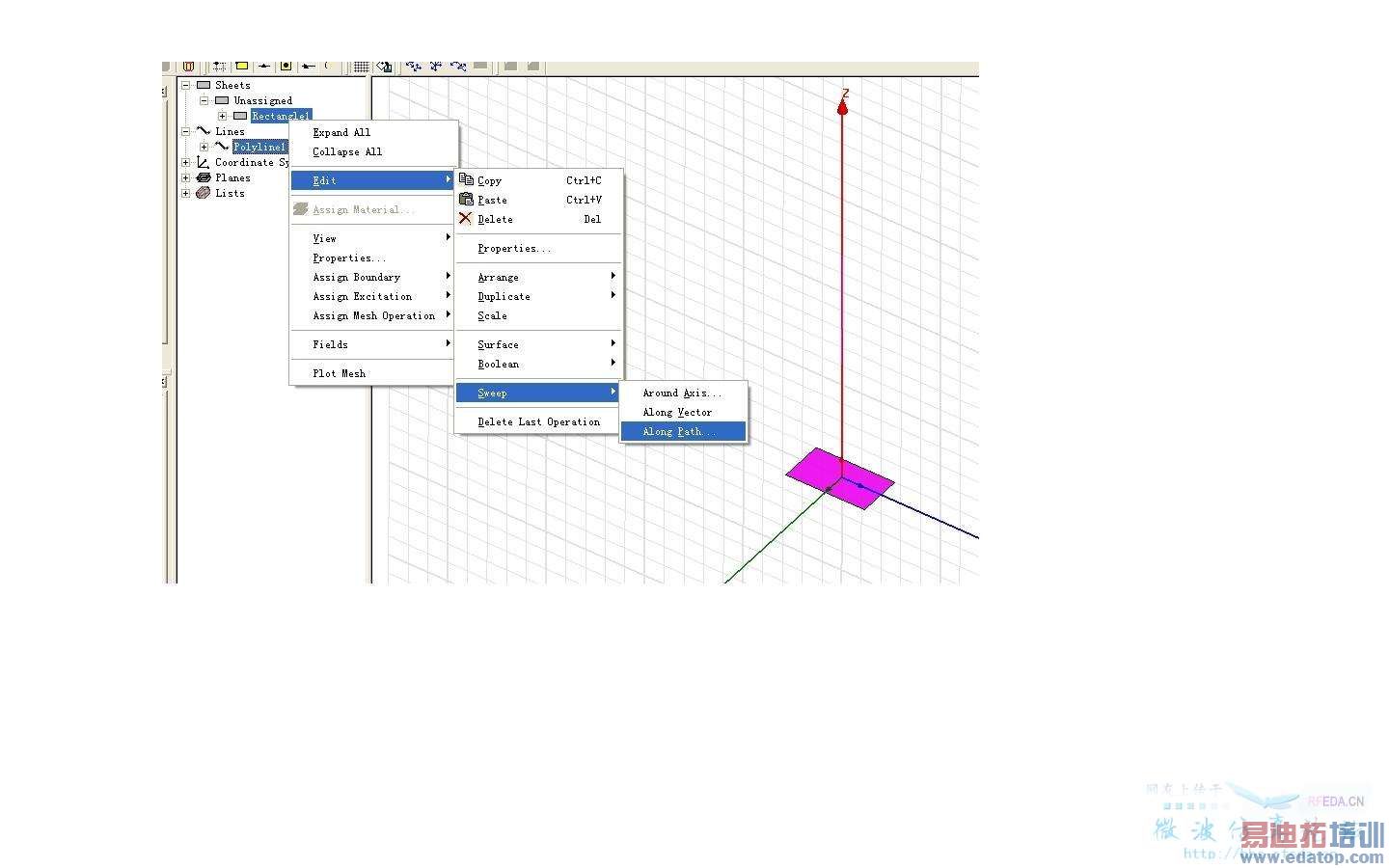The image size is (1389, 868).
Task: Choose Delete Last Operation
Action: point(539,421)
